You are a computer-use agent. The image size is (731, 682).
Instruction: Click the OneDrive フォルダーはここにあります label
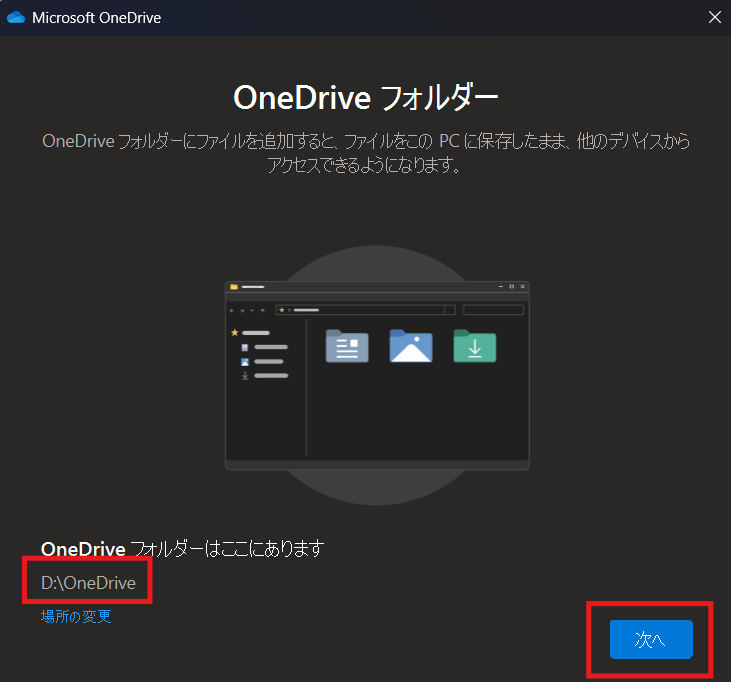point(182,548)
